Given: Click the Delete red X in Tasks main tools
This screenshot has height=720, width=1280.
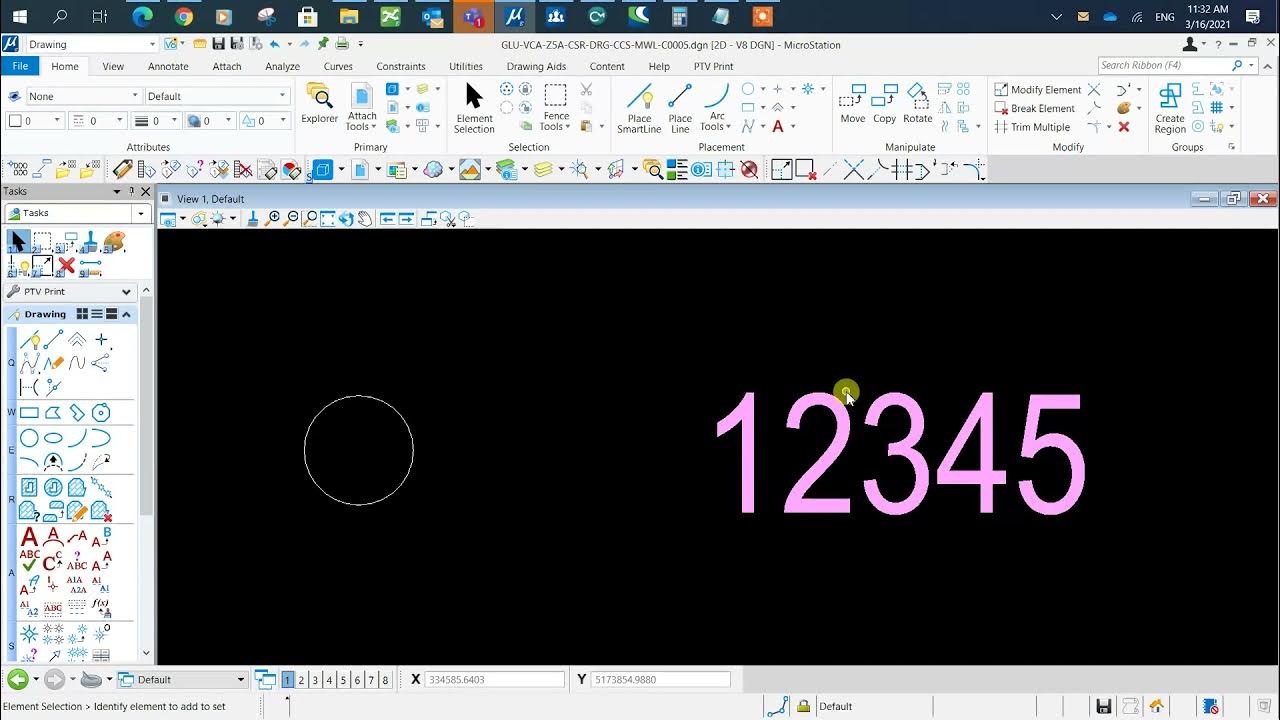Looking at the screenshot, I should [x=66, y=265].
